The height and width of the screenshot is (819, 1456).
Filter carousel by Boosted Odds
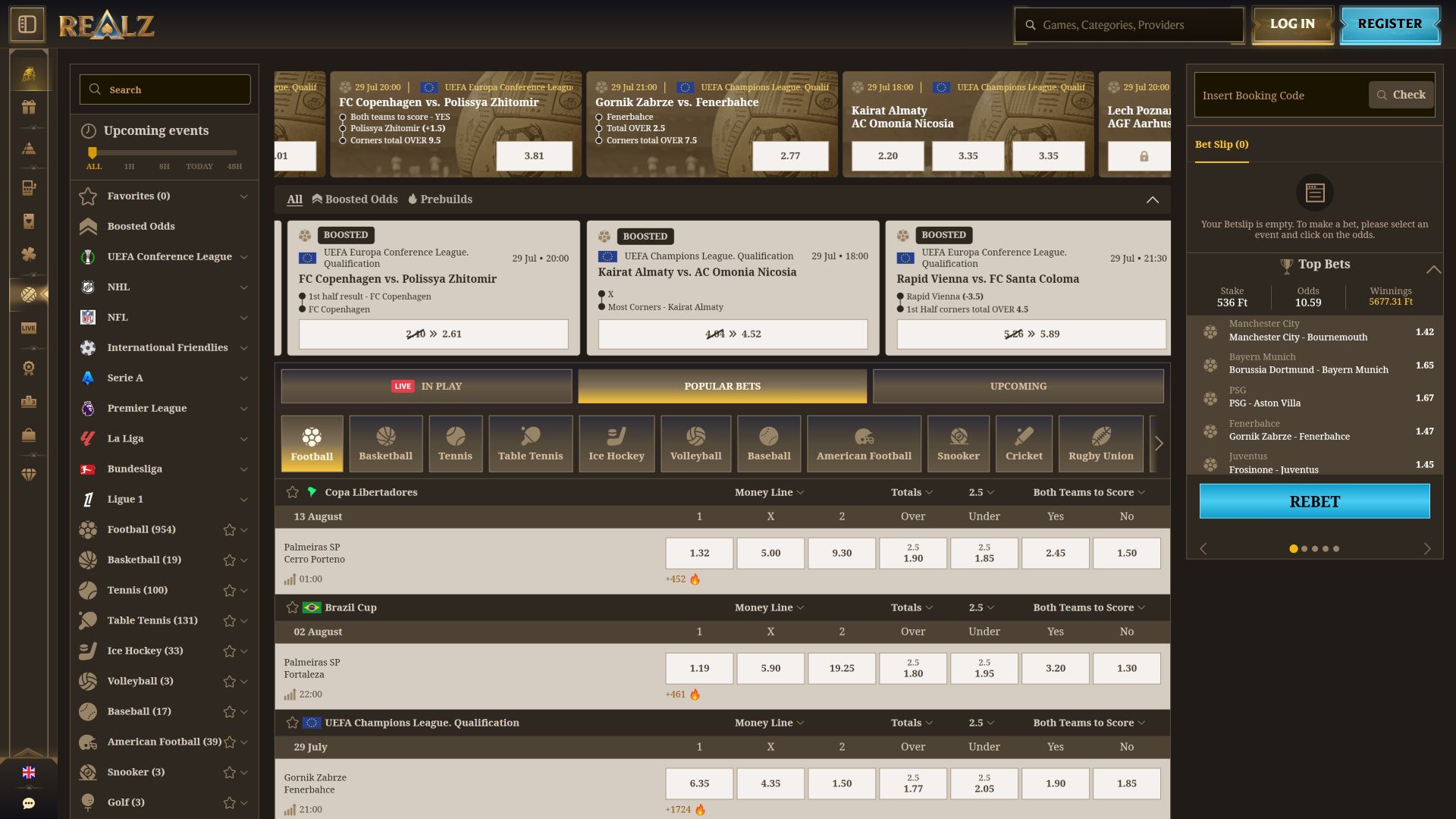355,199
